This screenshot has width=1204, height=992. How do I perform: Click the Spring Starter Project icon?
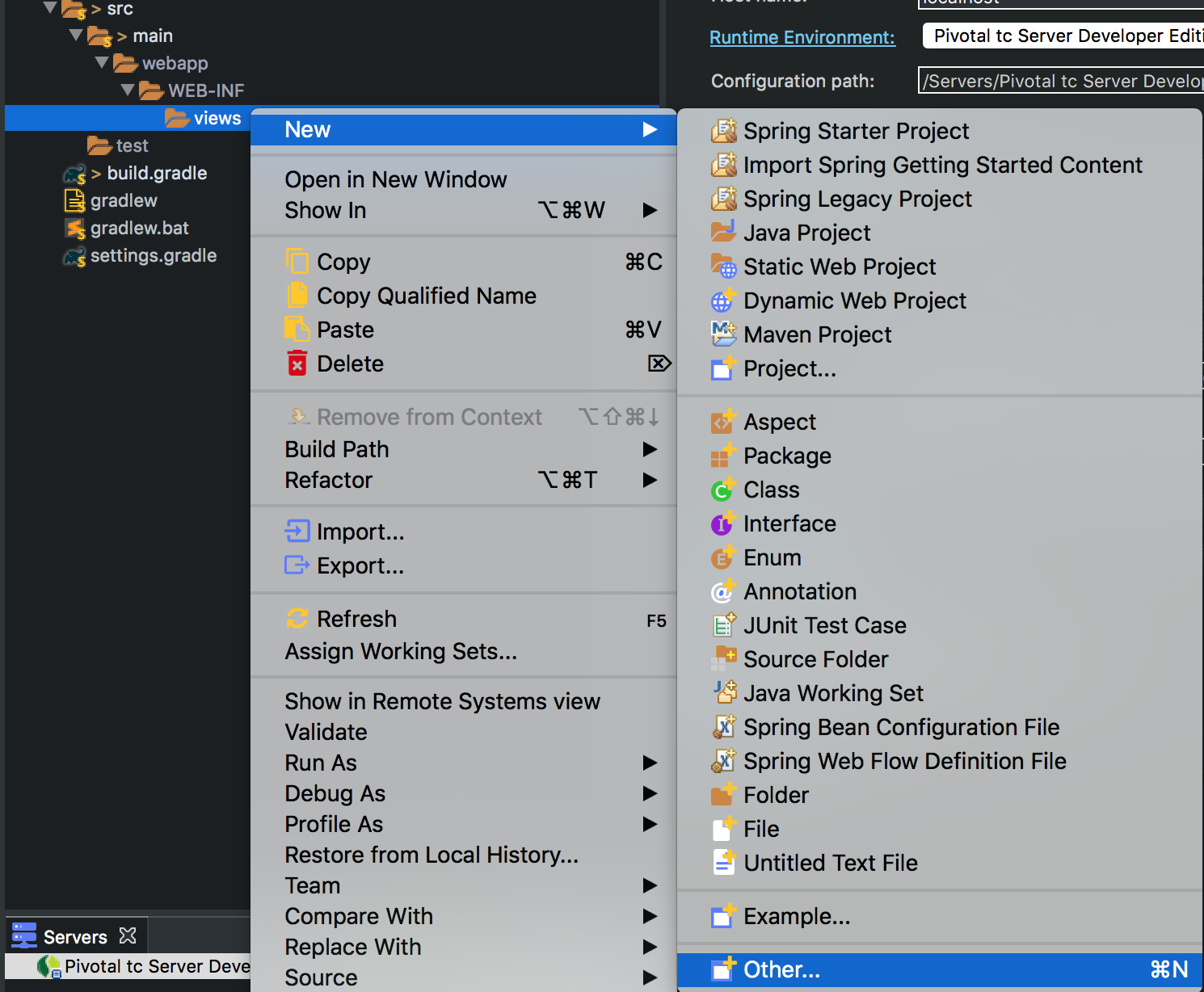[723, 131]
